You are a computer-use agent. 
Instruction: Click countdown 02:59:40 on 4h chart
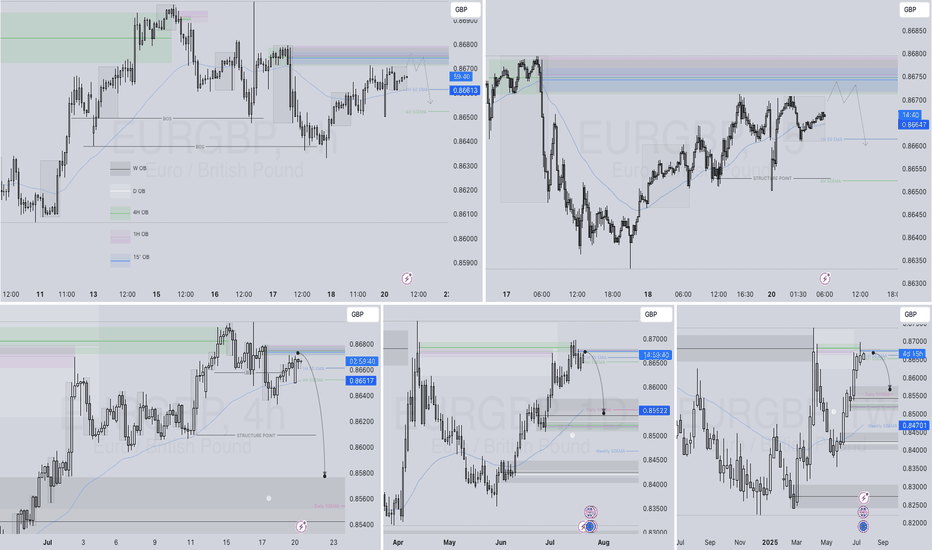click(x=361, y=362)
